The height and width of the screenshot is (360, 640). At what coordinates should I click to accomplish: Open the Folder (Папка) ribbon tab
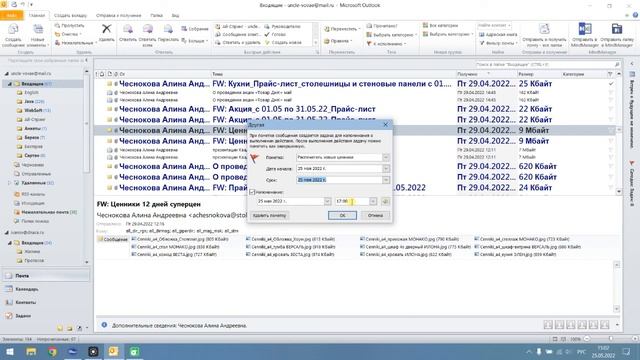pos(156,16)
